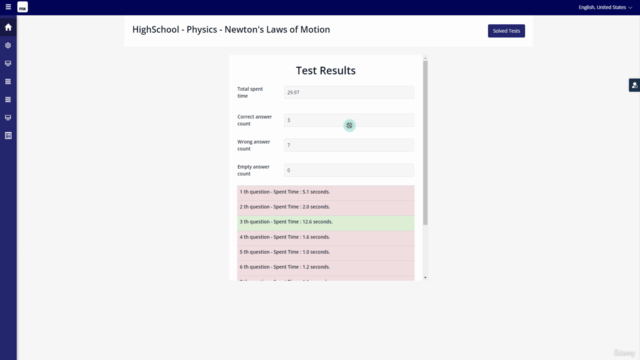Click the scrollbar down arrow

point(425,278)
